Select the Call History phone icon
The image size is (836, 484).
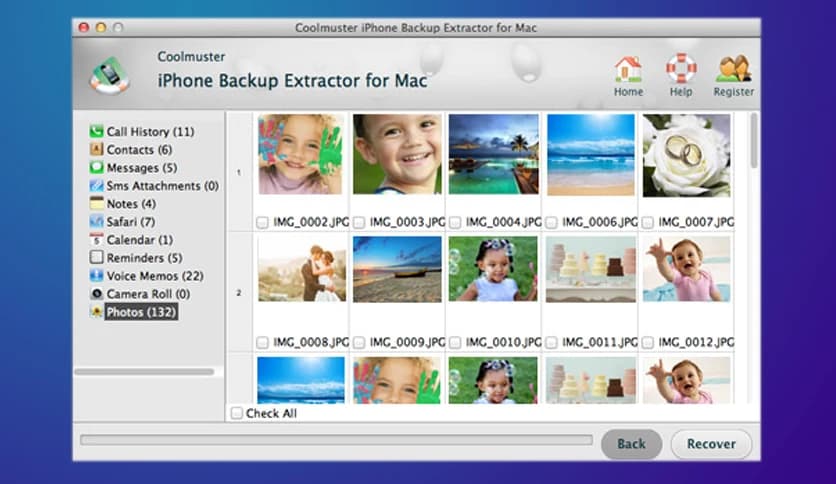tap(97, 131)
